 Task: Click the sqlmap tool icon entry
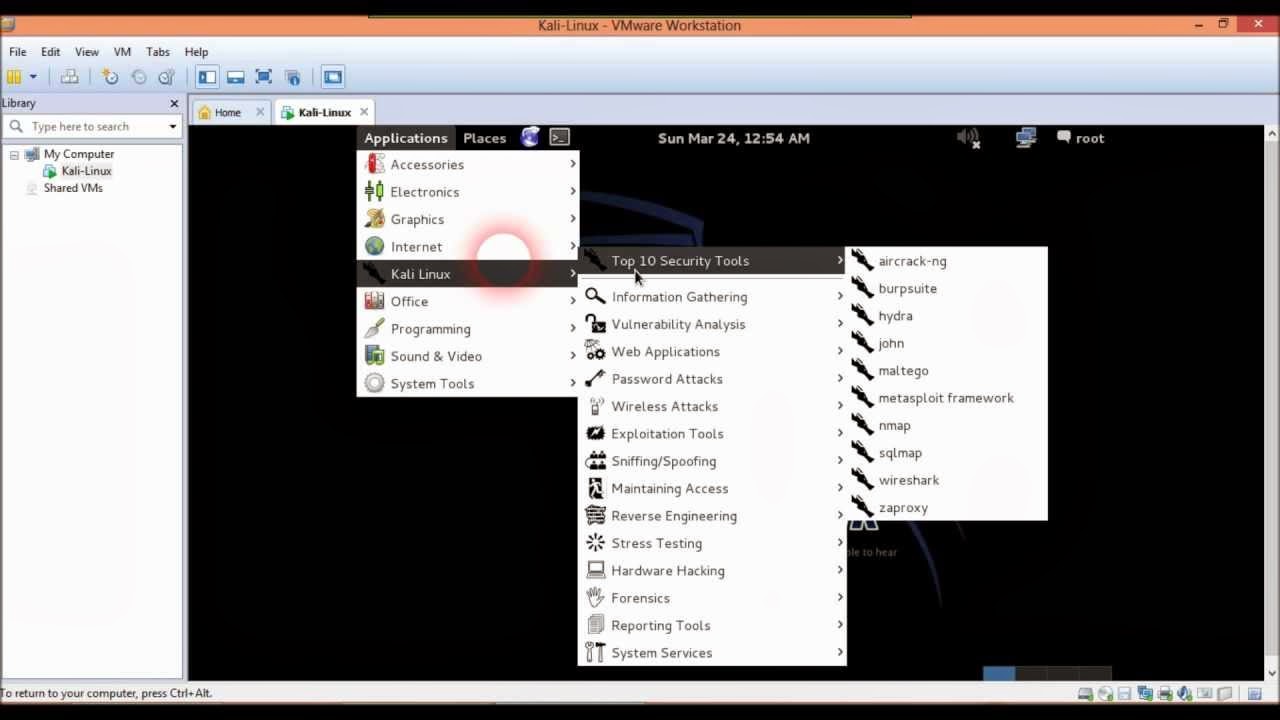(862, 452)
